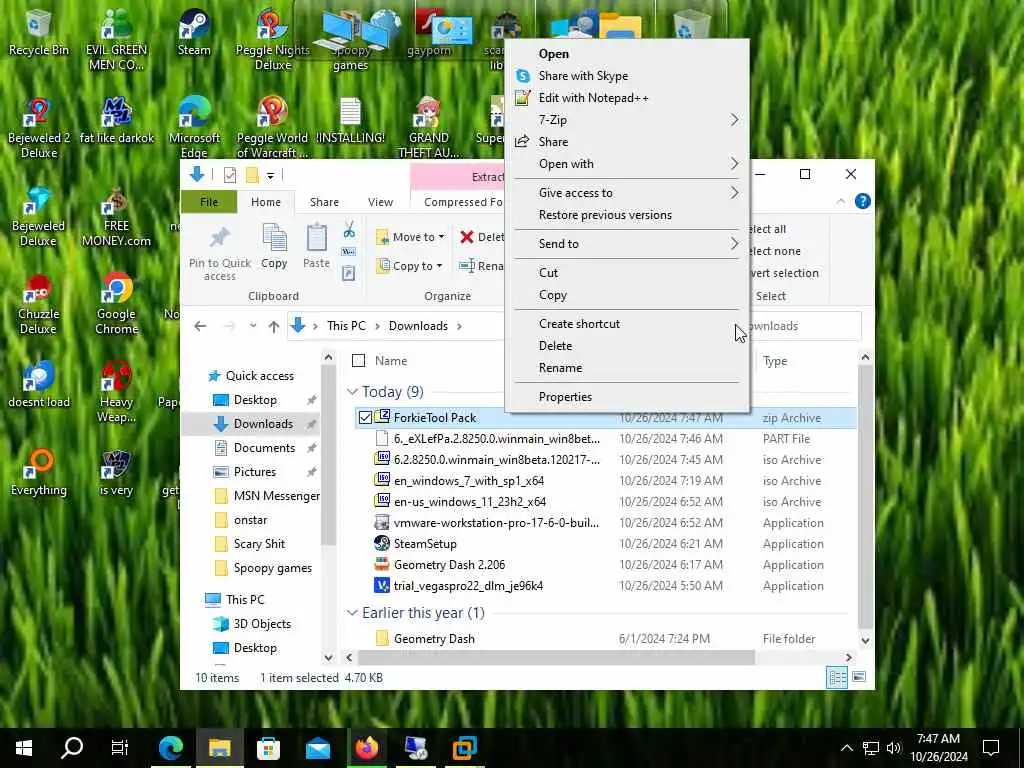
Task: Collapse the Today (9) group
Action: tap(353, 392)
